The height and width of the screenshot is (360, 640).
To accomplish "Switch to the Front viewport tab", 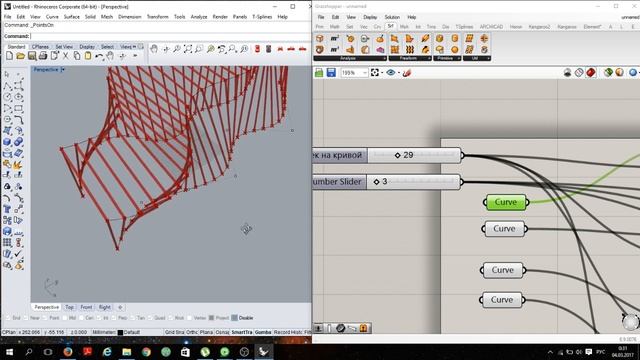I will [86, 307].
